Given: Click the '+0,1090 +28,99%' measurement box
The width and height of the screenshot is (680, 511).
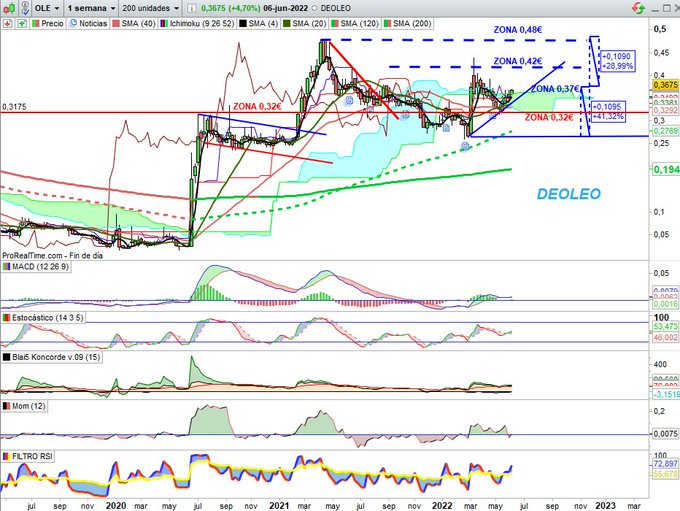Looking at the screenshot, I should (x=618, y=61).
